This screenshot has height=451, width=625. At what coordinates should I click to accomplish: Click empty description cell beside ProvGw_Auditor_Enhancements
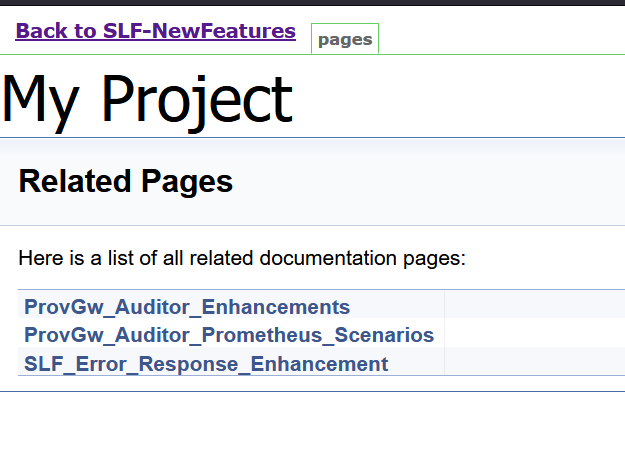coord(533,307)
